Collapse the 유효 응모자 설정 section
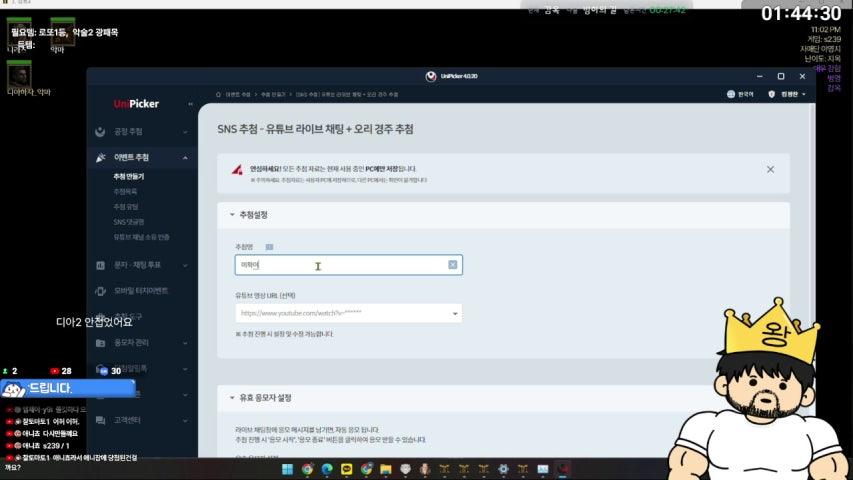 [232, 398]
